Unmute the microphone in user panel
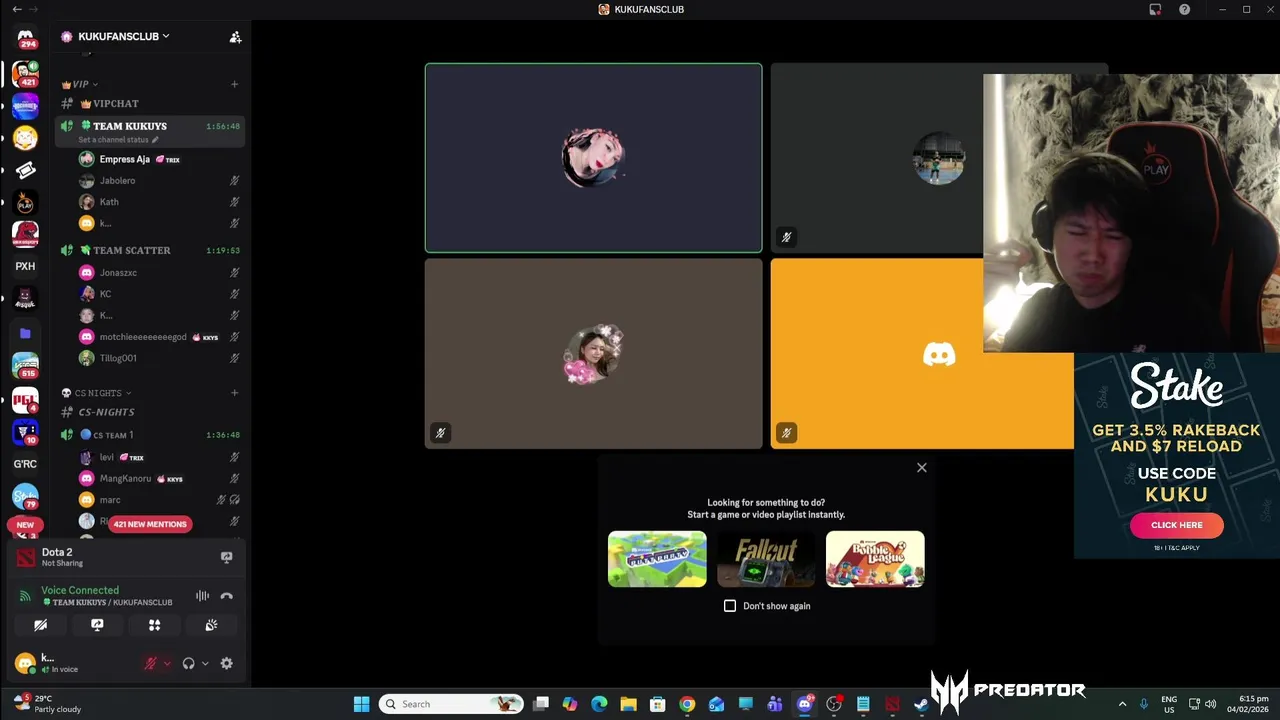The height and width of the screenshot is (720, 1280). [x=151, y=663]
